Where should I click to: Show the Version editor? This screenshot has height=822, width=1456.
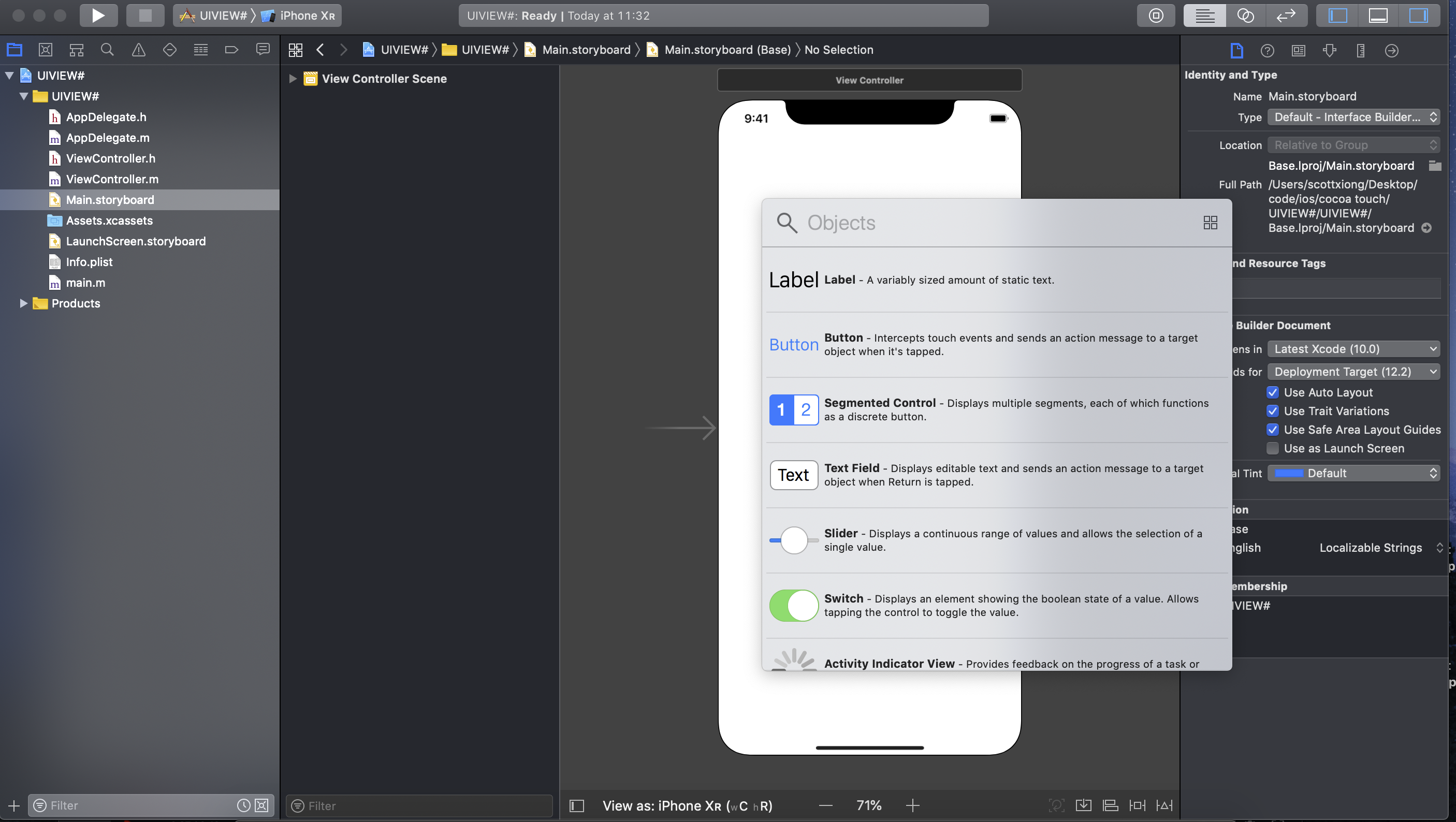click(1286, 15)
